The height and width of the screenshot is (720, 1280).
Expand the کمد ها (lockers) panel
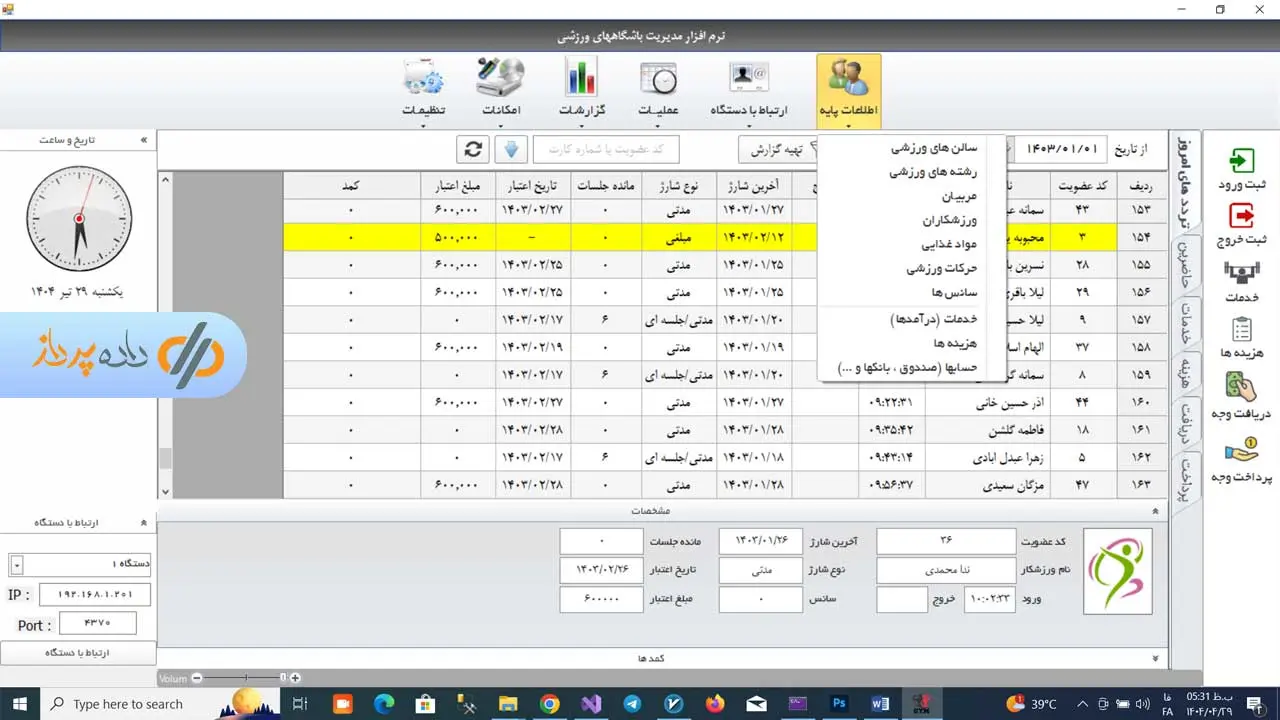coord(1155,659)
